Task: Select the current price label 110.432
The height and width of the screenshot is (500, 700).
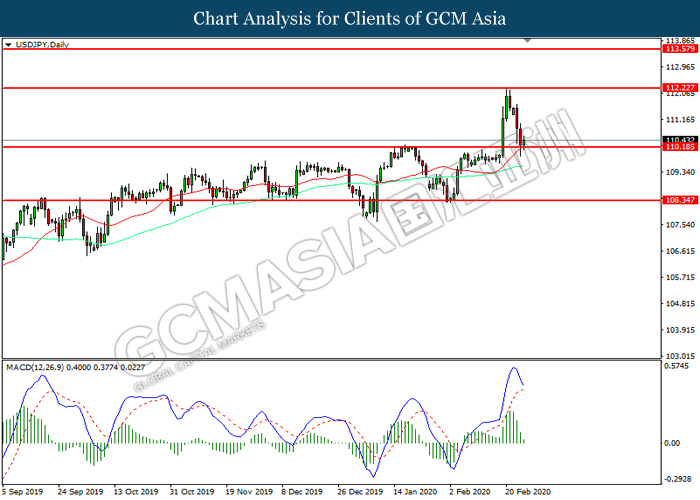Action: (680, 140)
